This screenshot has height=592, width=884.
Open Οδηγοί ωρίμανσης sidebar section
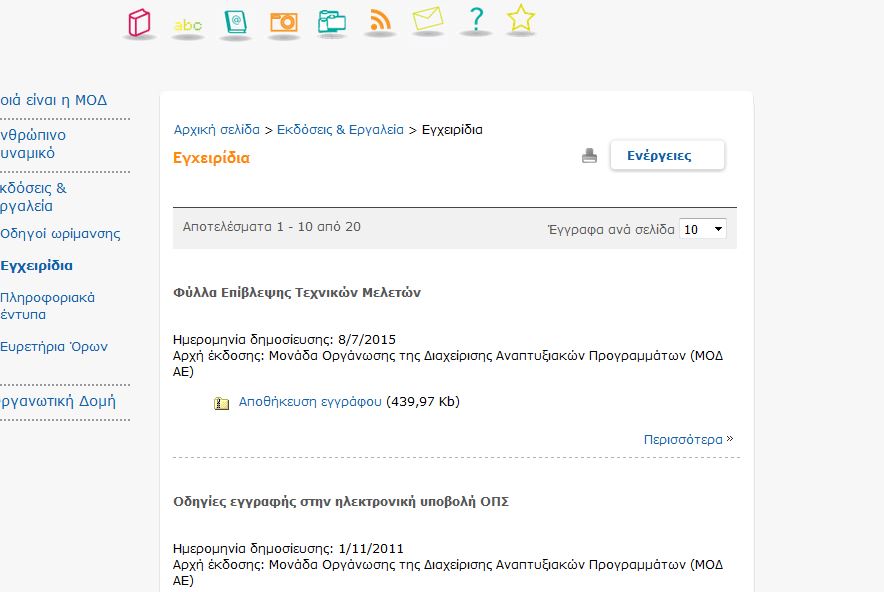[60, 231]
